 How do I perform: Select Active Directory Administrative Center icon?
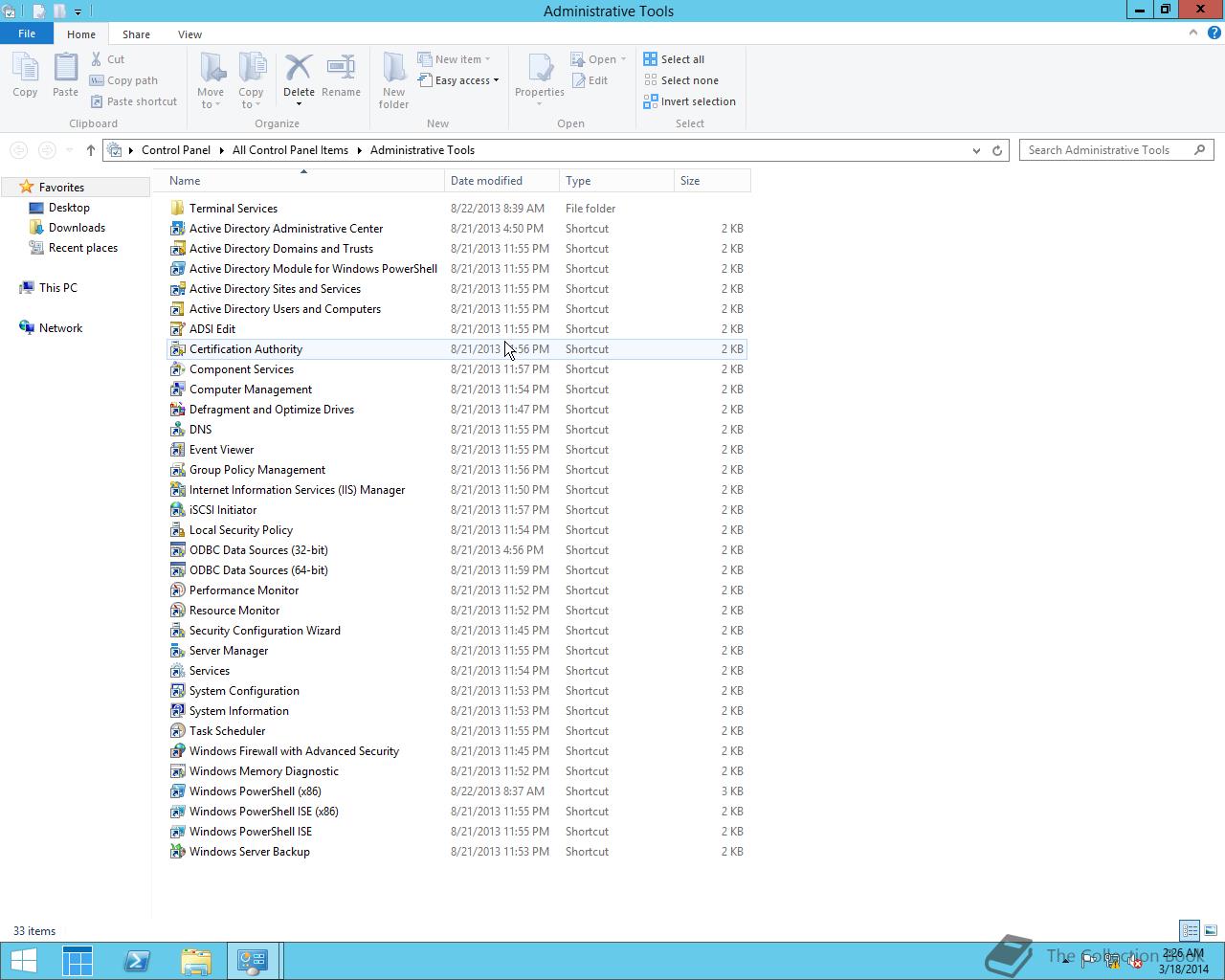(x=177, y=229)
